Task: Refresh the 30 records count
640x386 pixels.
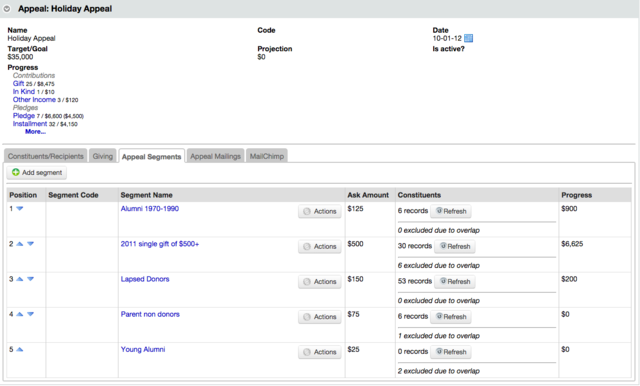Action: point(455,246)
